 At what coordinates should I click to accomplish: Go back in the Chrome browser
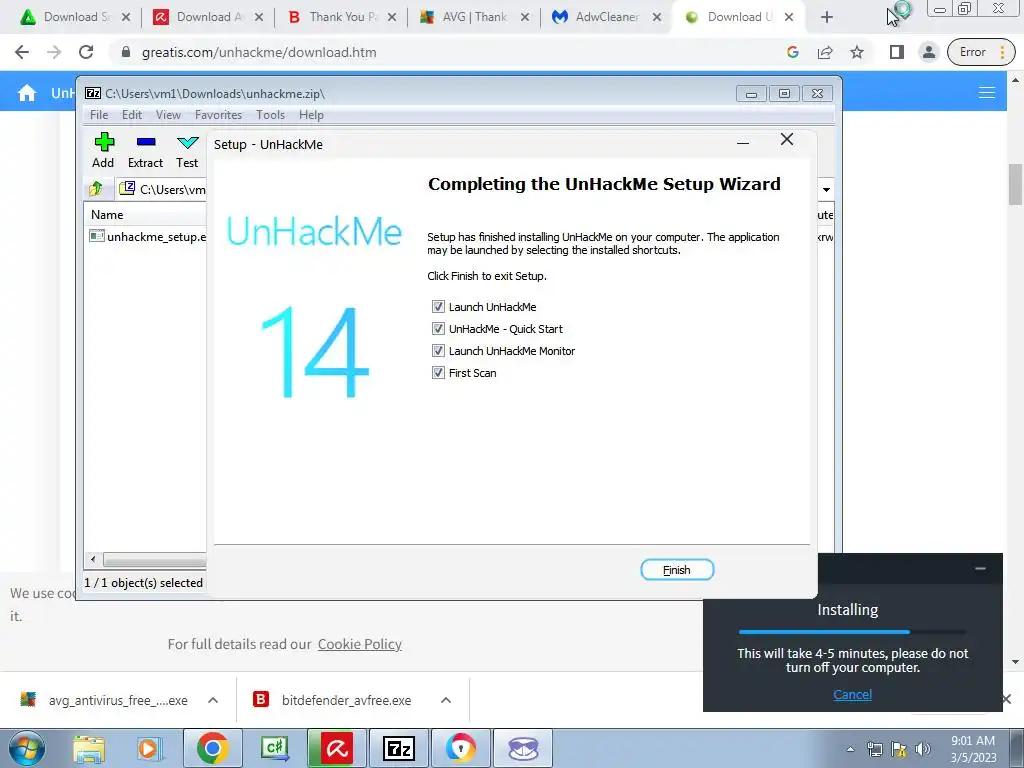(x=22, y=52)
